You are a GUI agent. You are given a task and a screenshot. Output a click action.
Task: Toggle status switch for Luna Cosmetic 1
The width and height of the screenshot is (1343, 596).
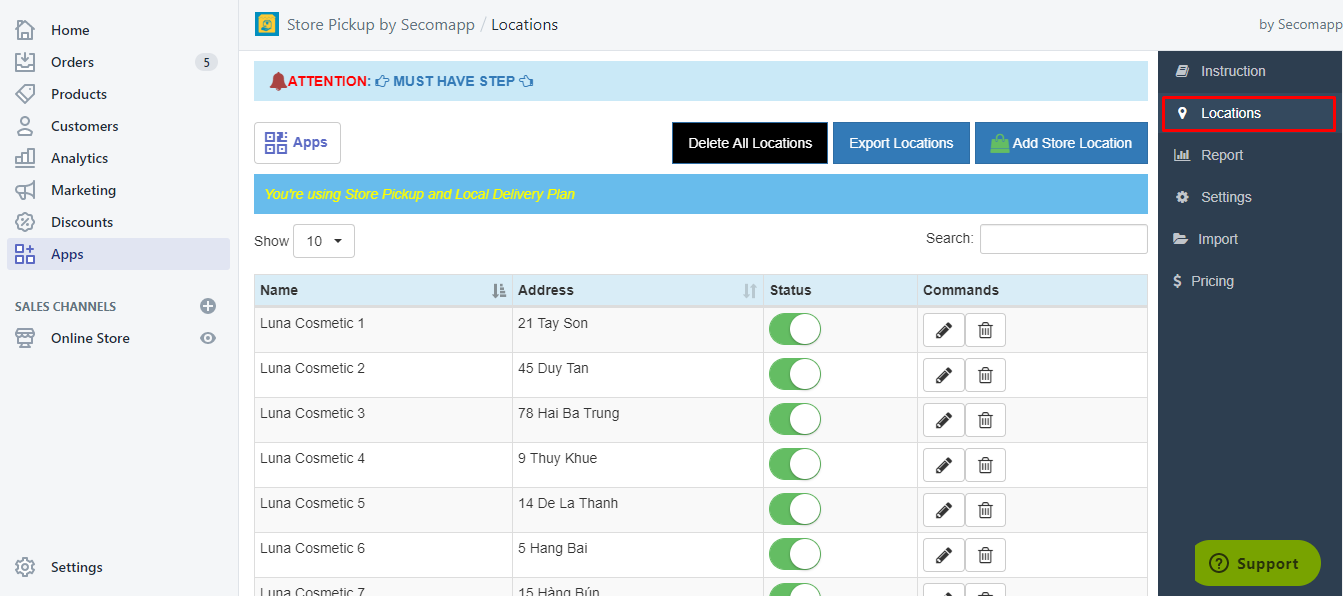795,329
